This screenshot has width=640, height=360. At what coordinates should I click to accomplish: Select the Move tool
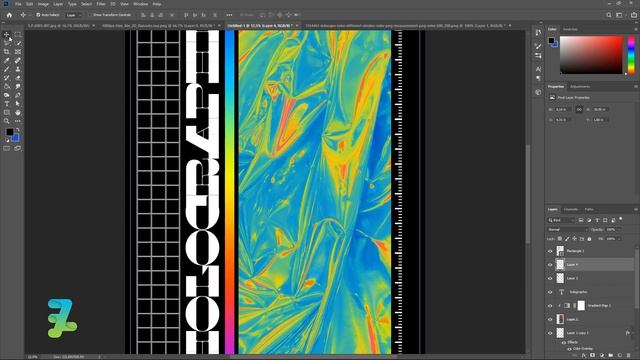7,35
